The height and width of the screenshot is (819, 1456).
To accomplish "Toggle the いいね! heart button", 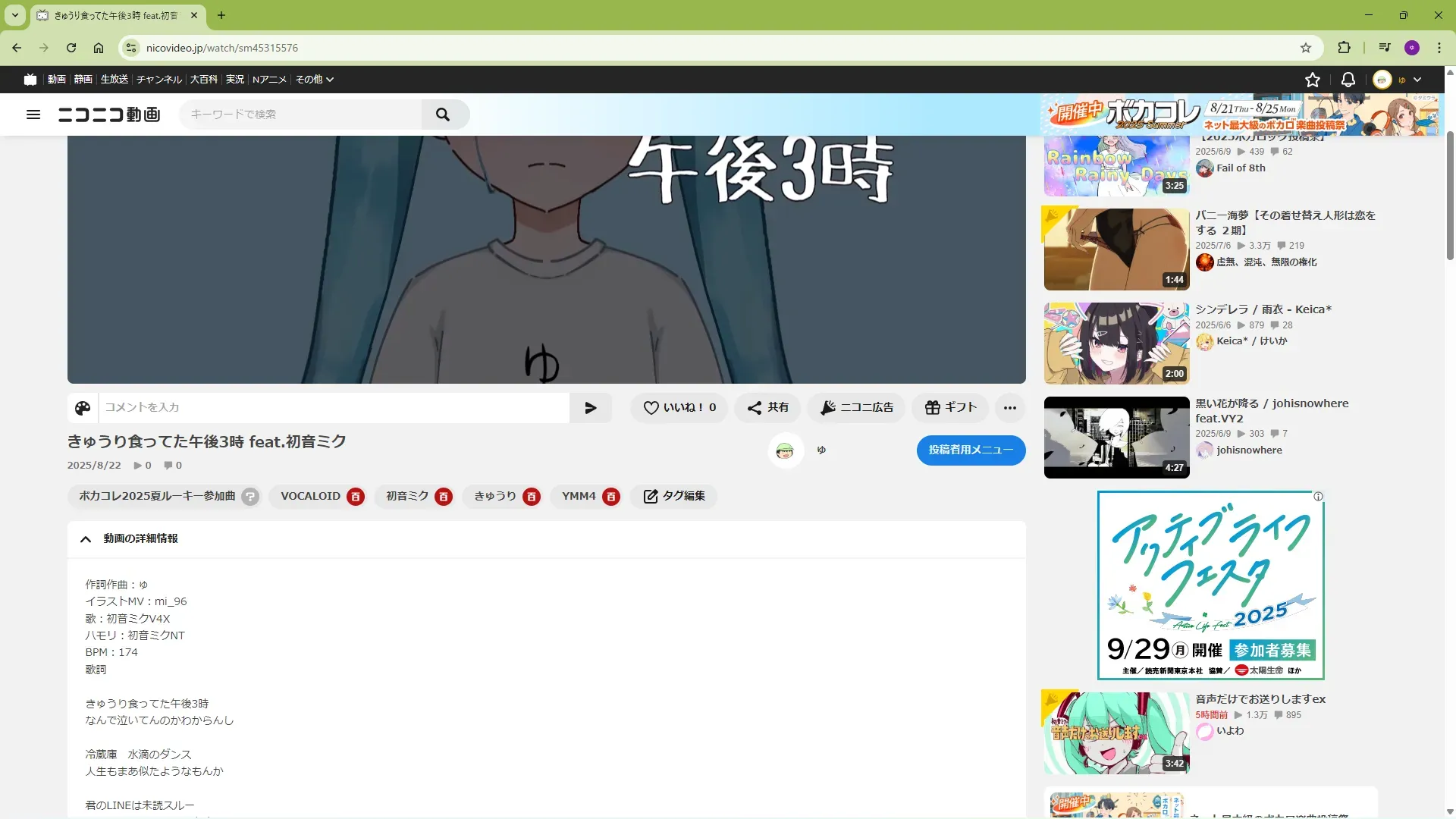I will pos(679,408).
